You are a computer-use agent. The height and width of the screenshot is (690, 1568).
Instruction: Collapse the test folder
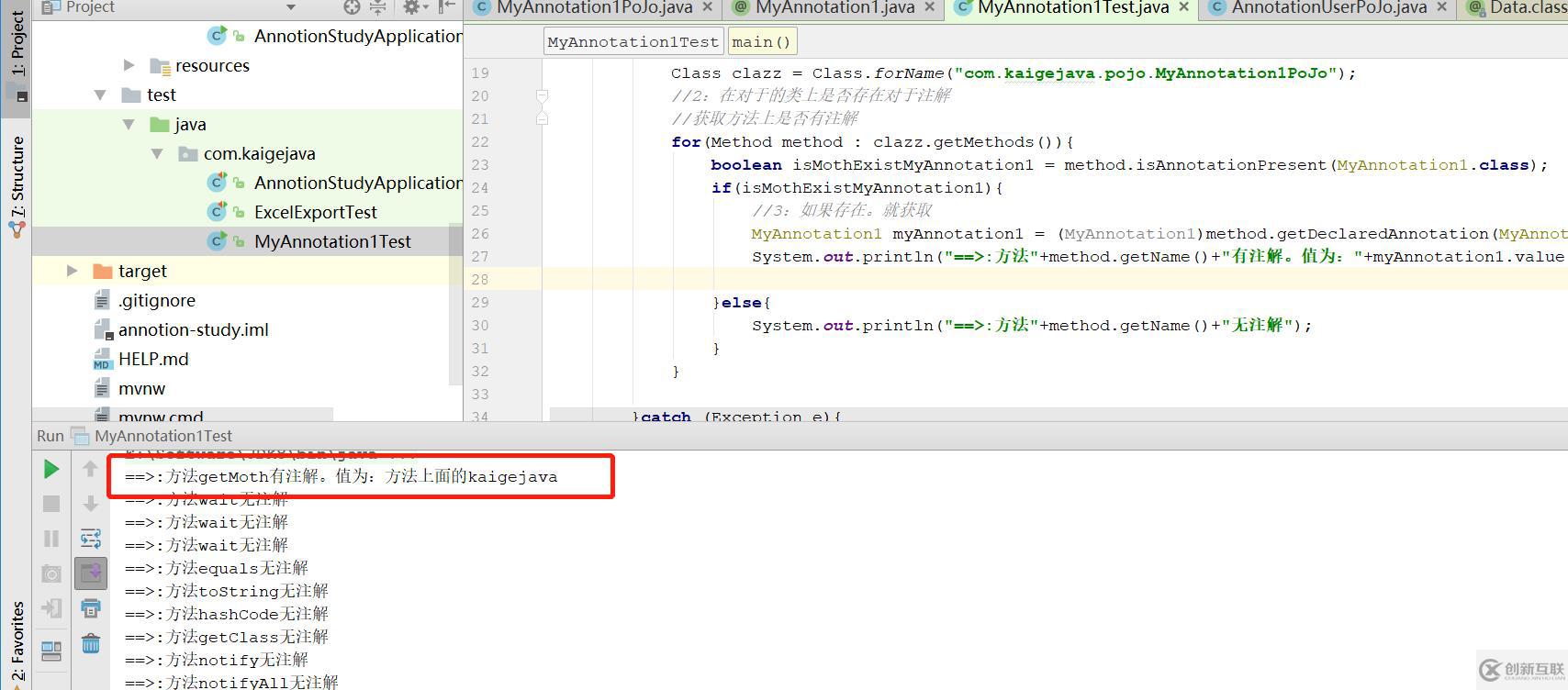click(x=100, y=95)
